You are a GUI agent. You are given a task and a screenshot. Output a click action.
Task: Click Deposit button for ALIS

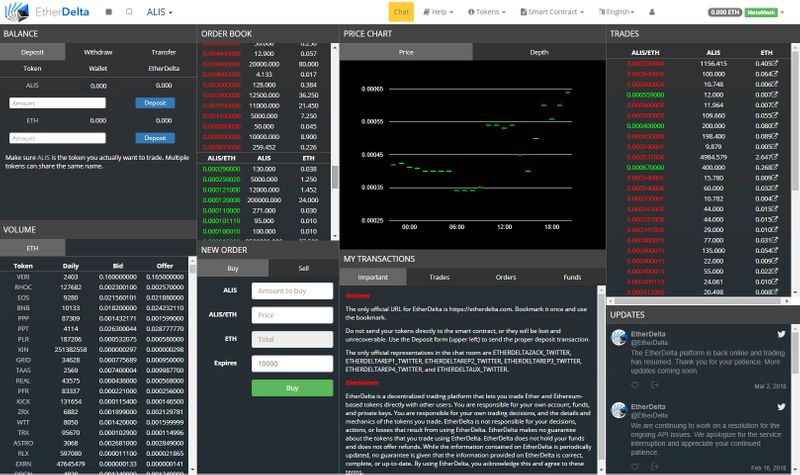pyautogui.click(x=155, y=103)
